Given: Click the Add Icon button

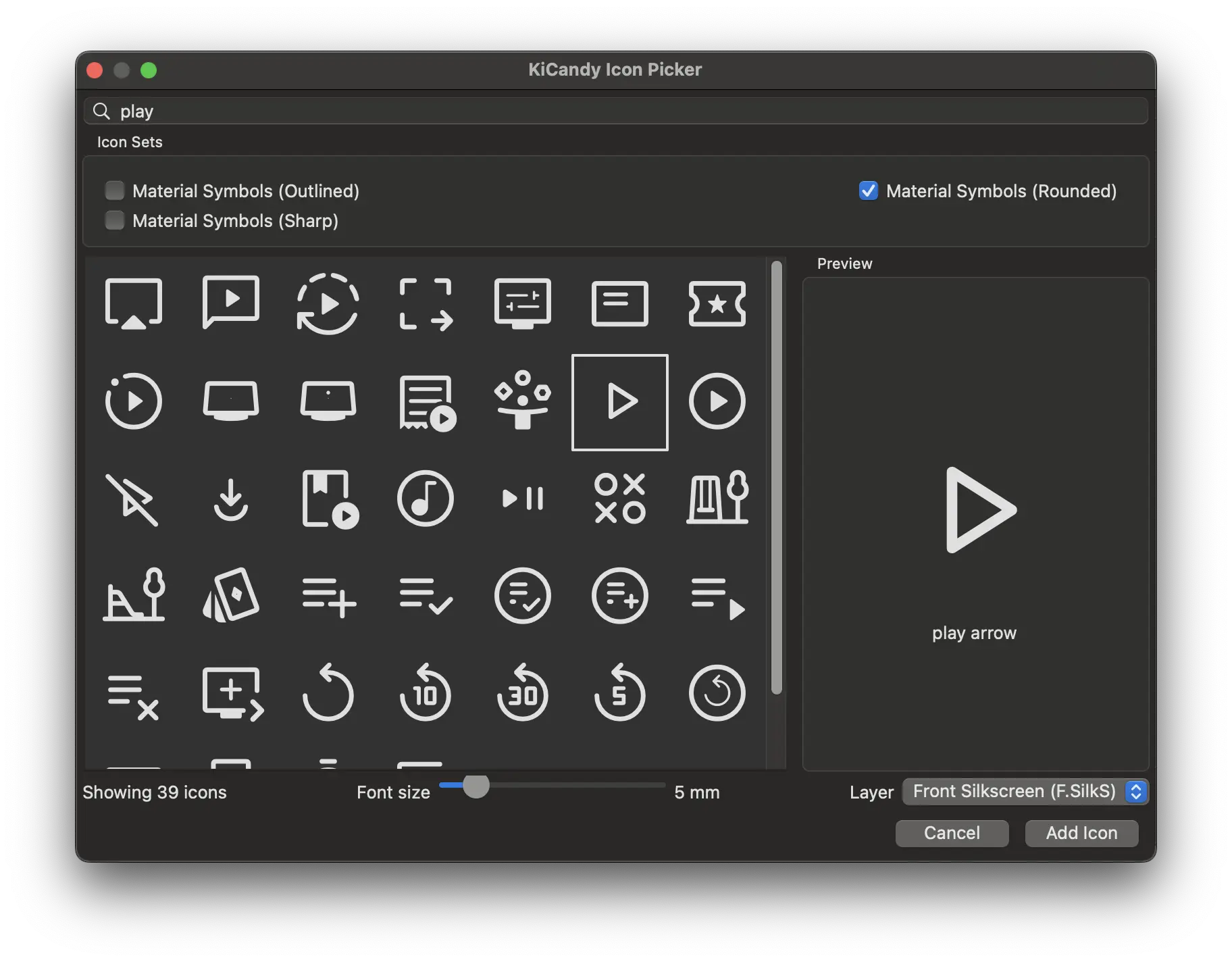Looking at the screenshot, I should tap(1081, 833).
